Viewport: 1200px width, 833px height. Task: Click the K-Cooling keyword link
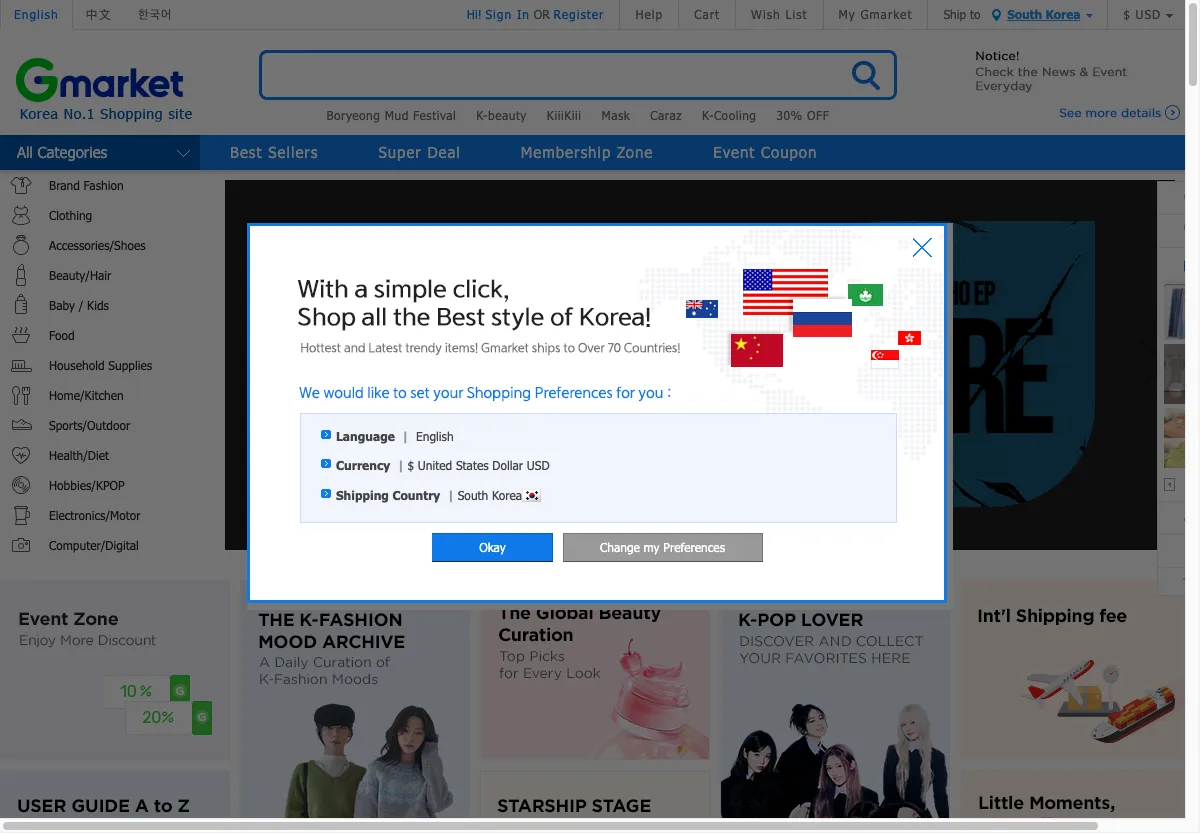coord(729,116)
